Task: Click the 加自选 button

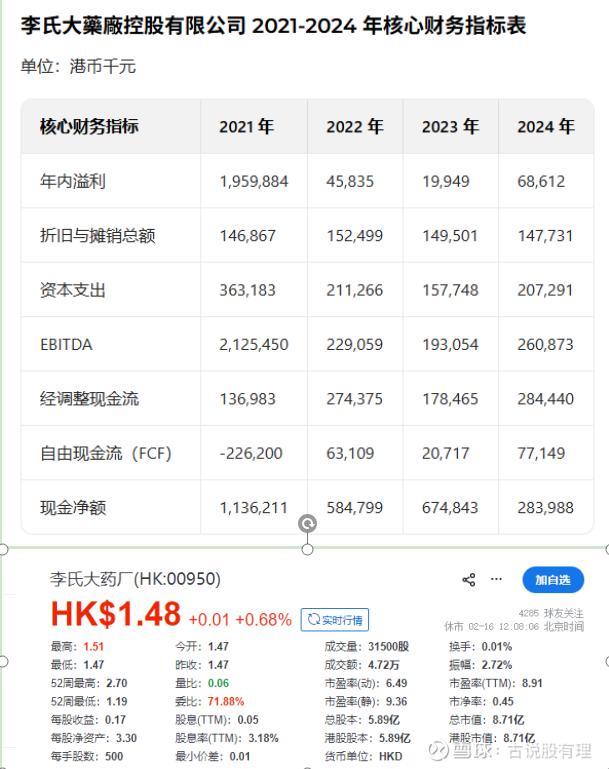Action: [553, 580]
